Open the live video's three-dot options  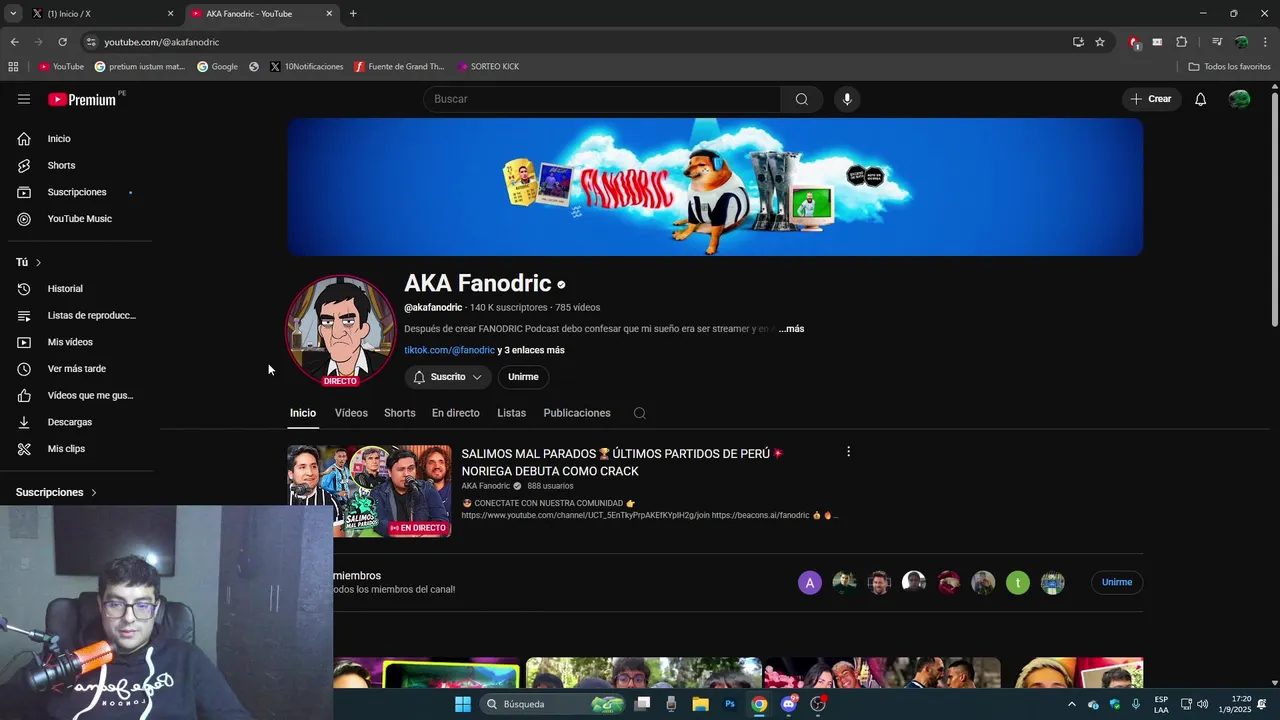(848, 452)
